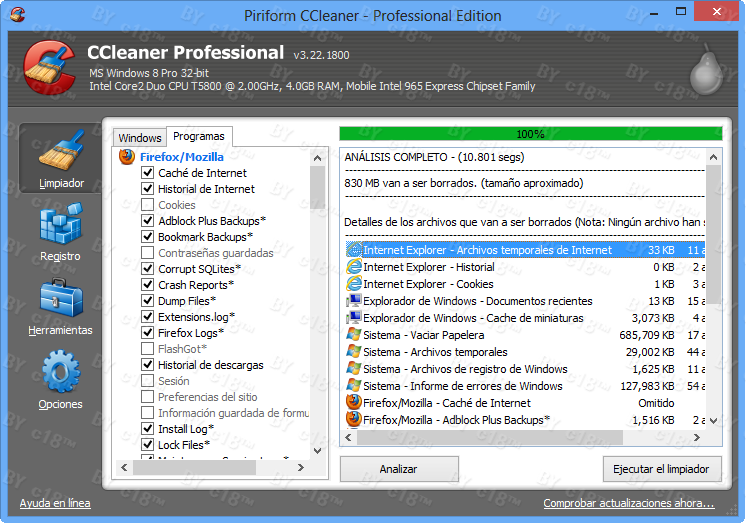Click the left arrow of results horizontal scrollbar
The width and height of the screenshot is (746, 524).
point(348,437)
